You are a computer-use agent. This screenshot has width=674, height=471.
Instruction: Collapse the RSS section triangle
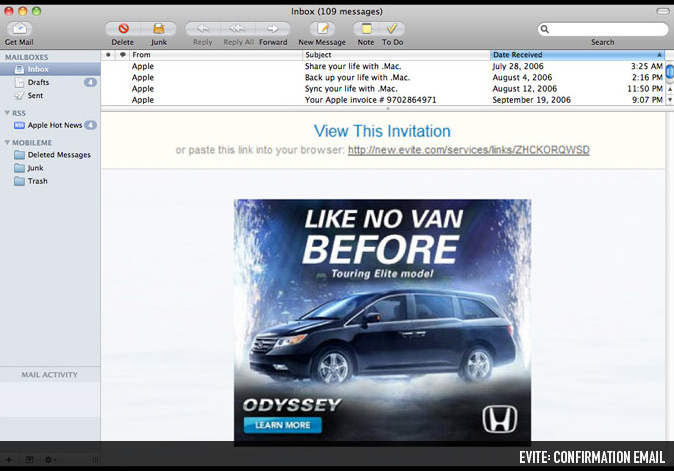pos(7,113)
